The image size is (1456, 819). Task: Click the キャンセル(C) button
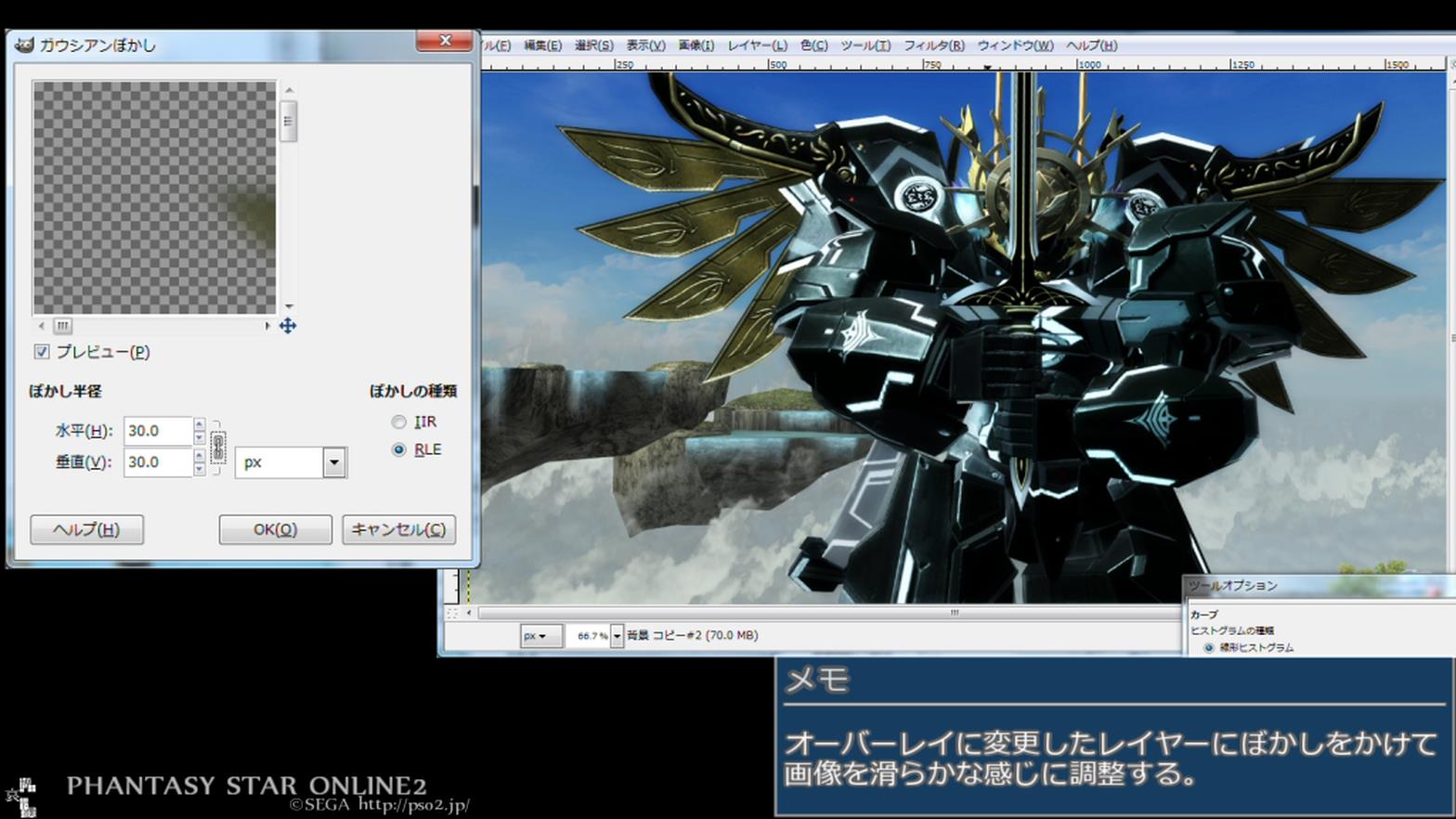398,529
